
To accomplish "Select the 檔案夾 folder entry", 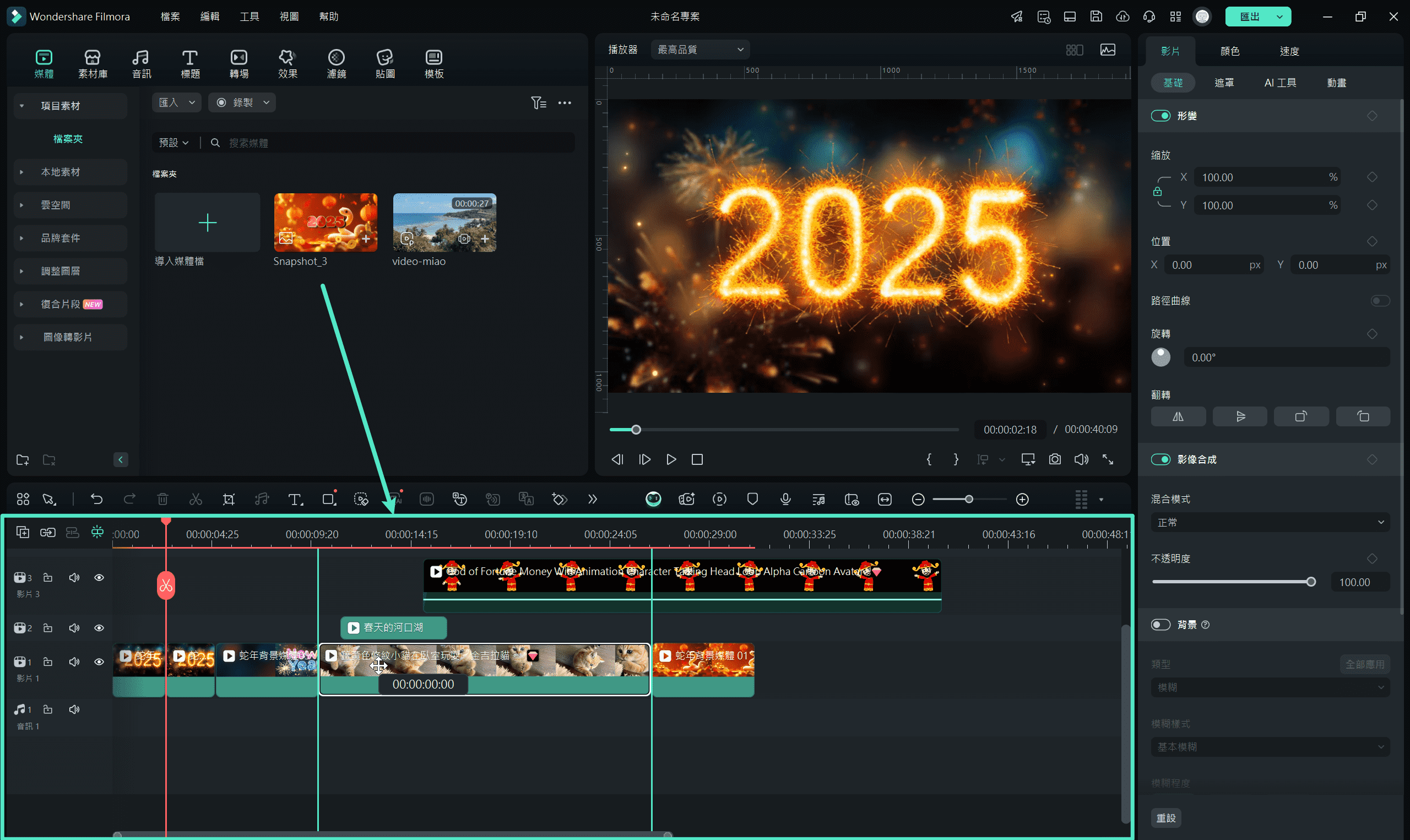I will point(68,139).
